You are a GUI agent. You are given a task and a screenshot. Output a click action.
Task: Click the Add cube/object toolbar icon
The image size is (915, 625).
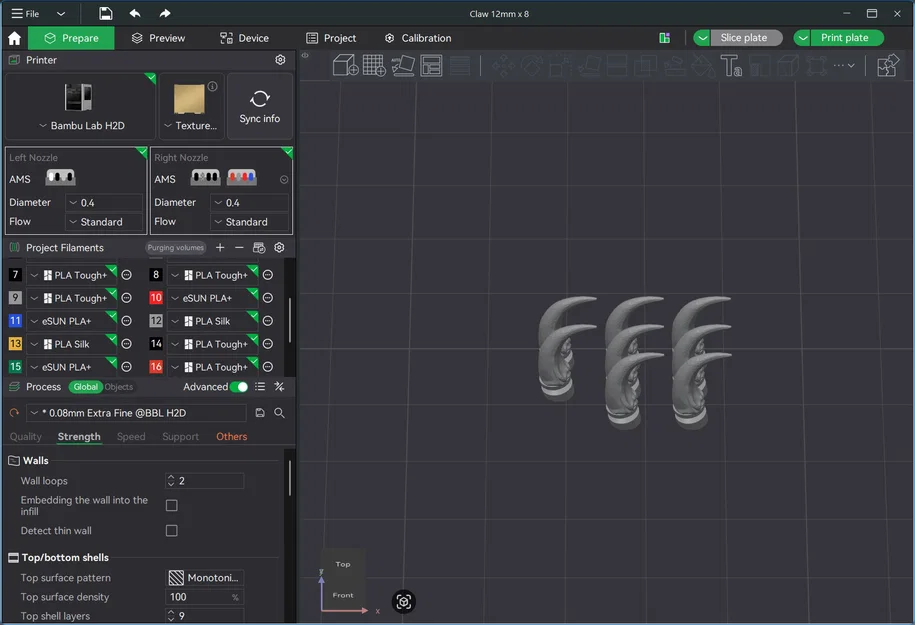[345, 65]
